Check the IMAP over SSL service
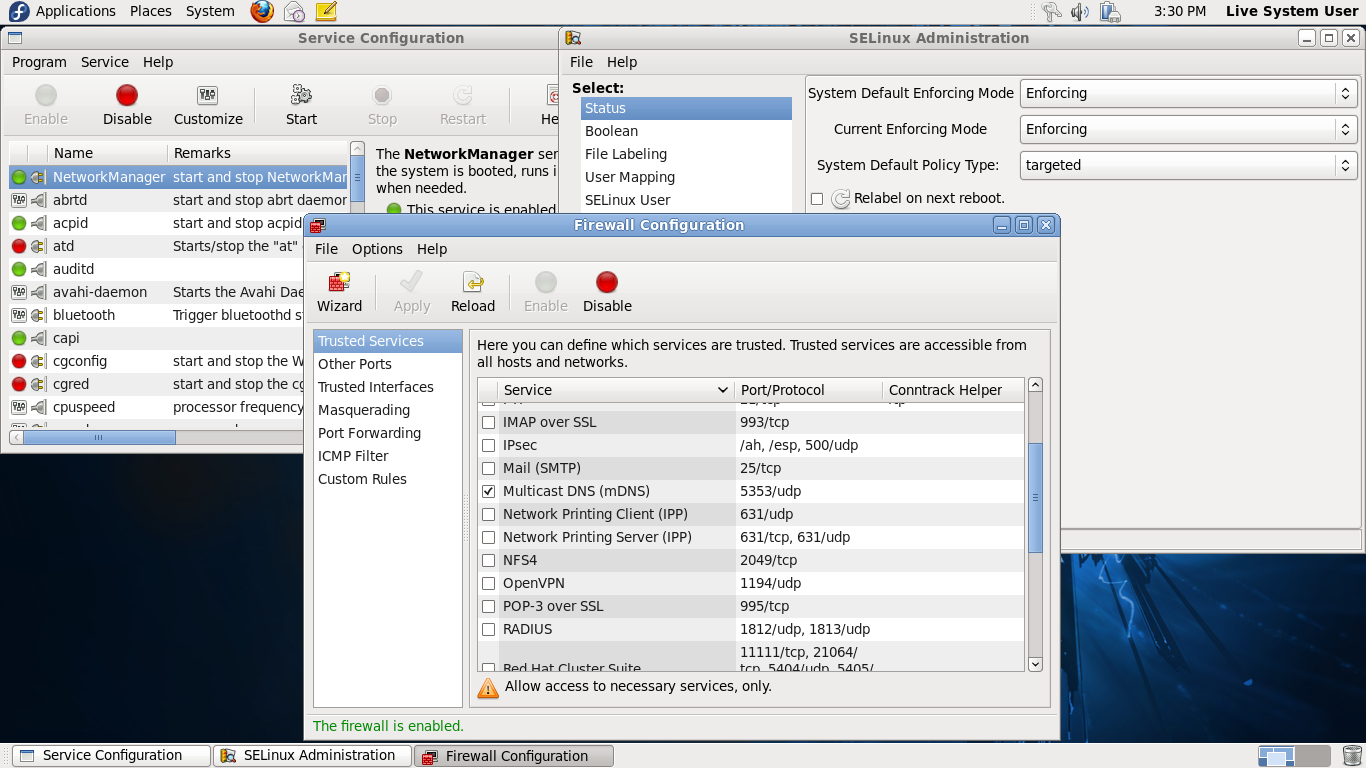1366x768 pixels. click(x=488, y=422)
